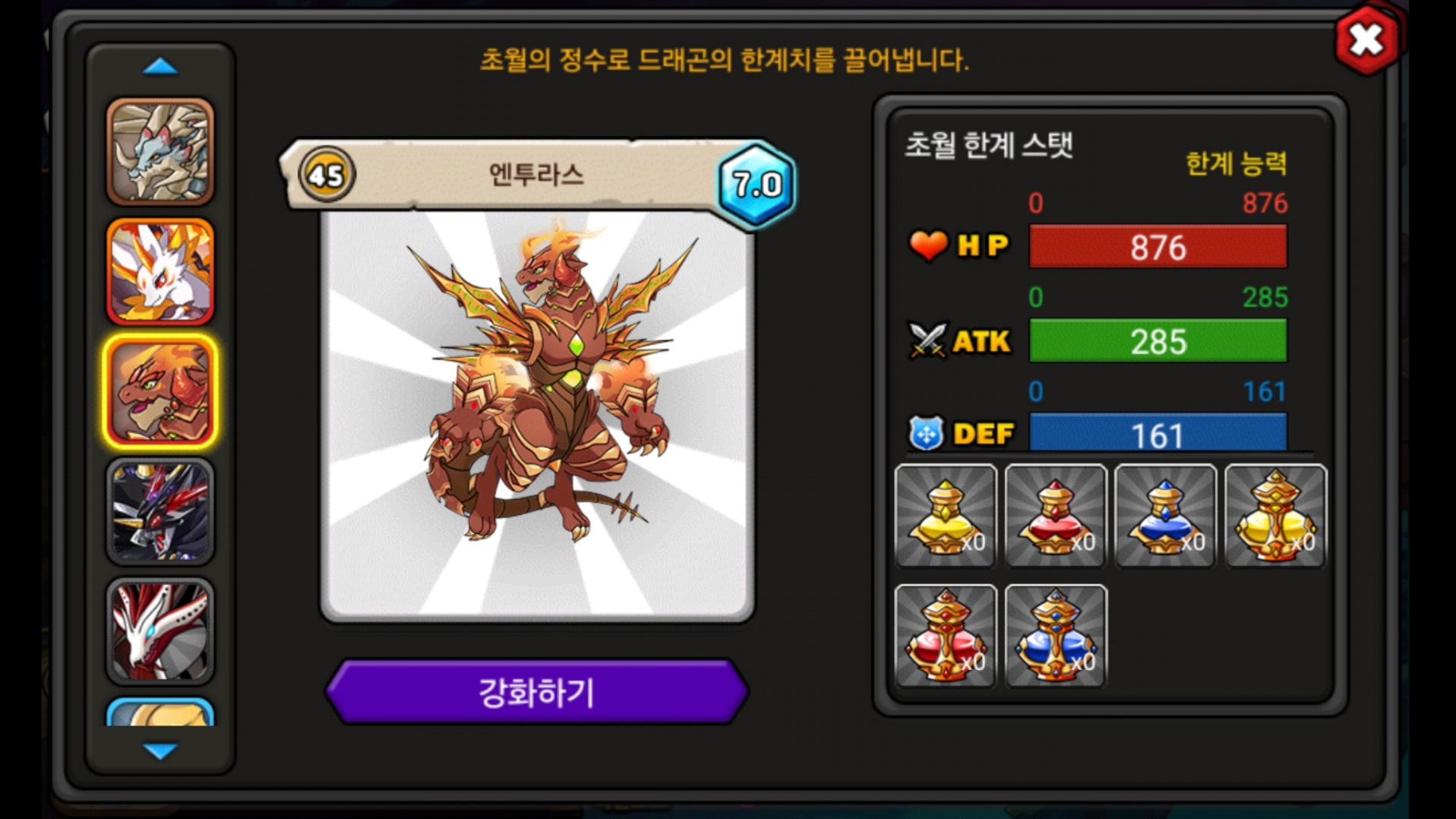Select the small yellow essence potion
The width and height of the screenshot is (1456, 819).
pyautogui.click(x=946, y=516)
